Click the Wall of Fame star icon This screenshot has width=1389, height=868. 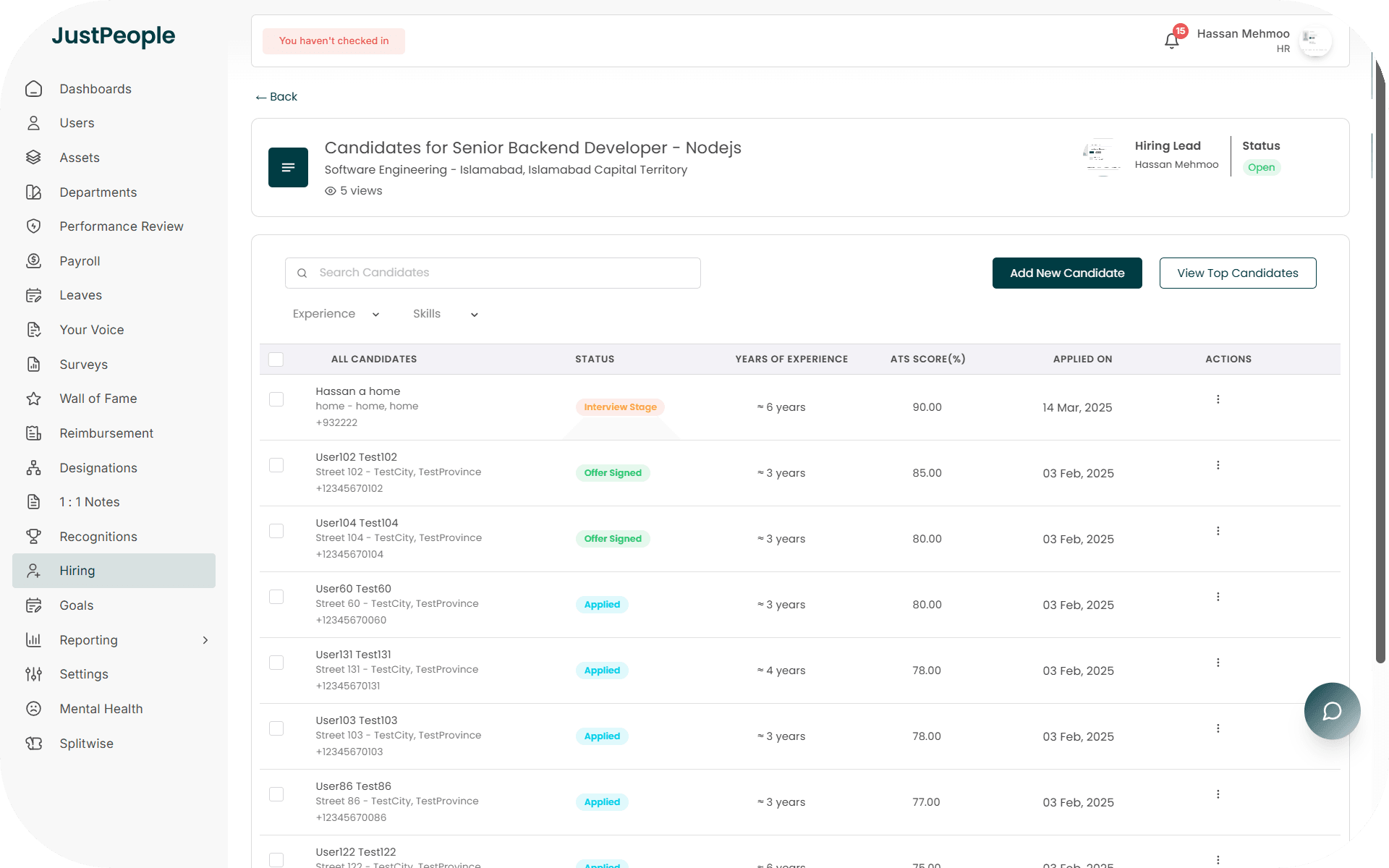coord(33,399)
